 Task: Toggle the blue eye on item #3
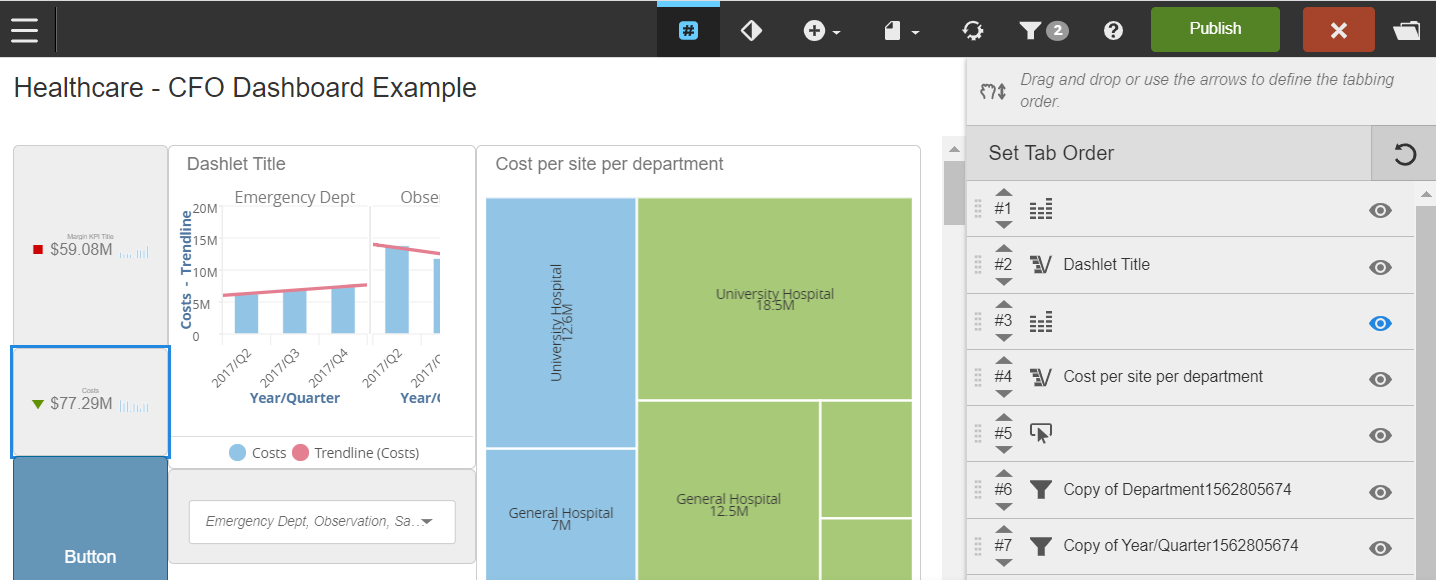(x=1380, y=323)
